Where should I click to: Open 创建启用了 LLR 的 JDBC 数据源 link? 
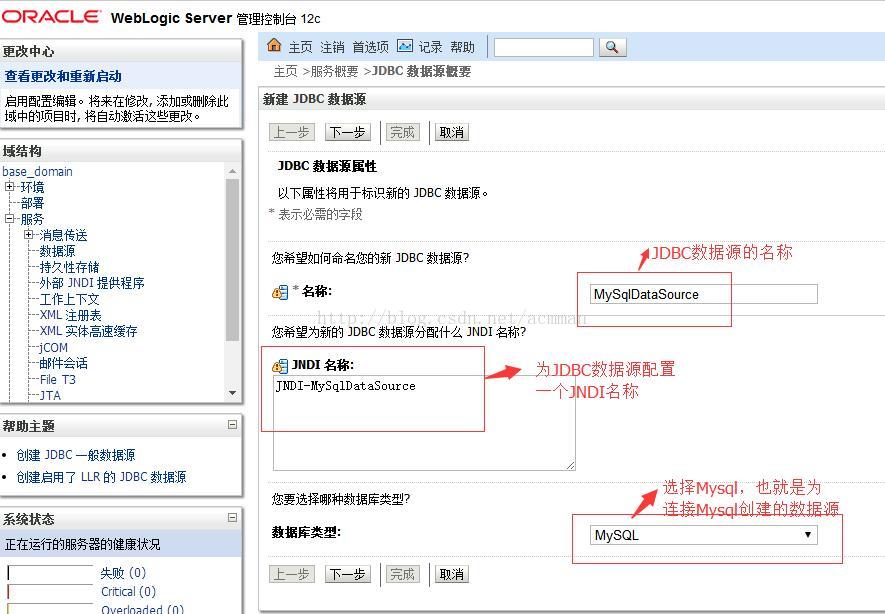(101, 477)
